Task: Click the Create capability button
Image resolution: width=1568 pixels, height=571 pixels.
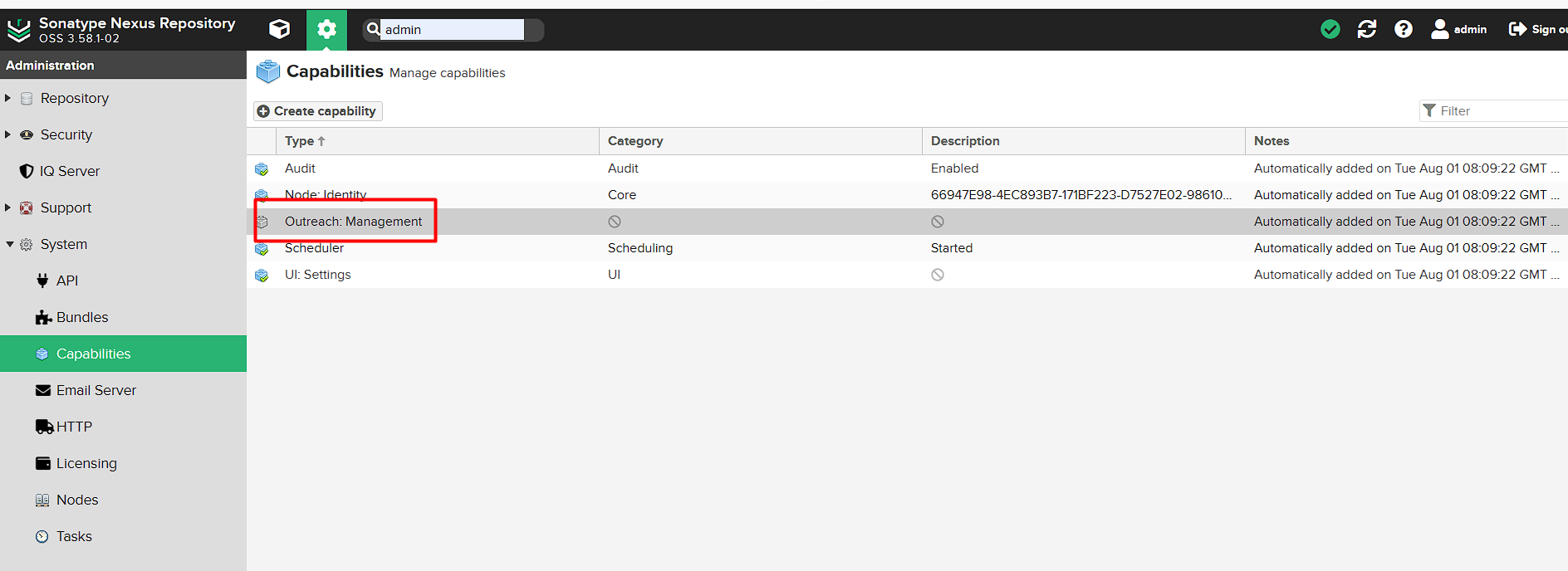Action: pos(317,111)
